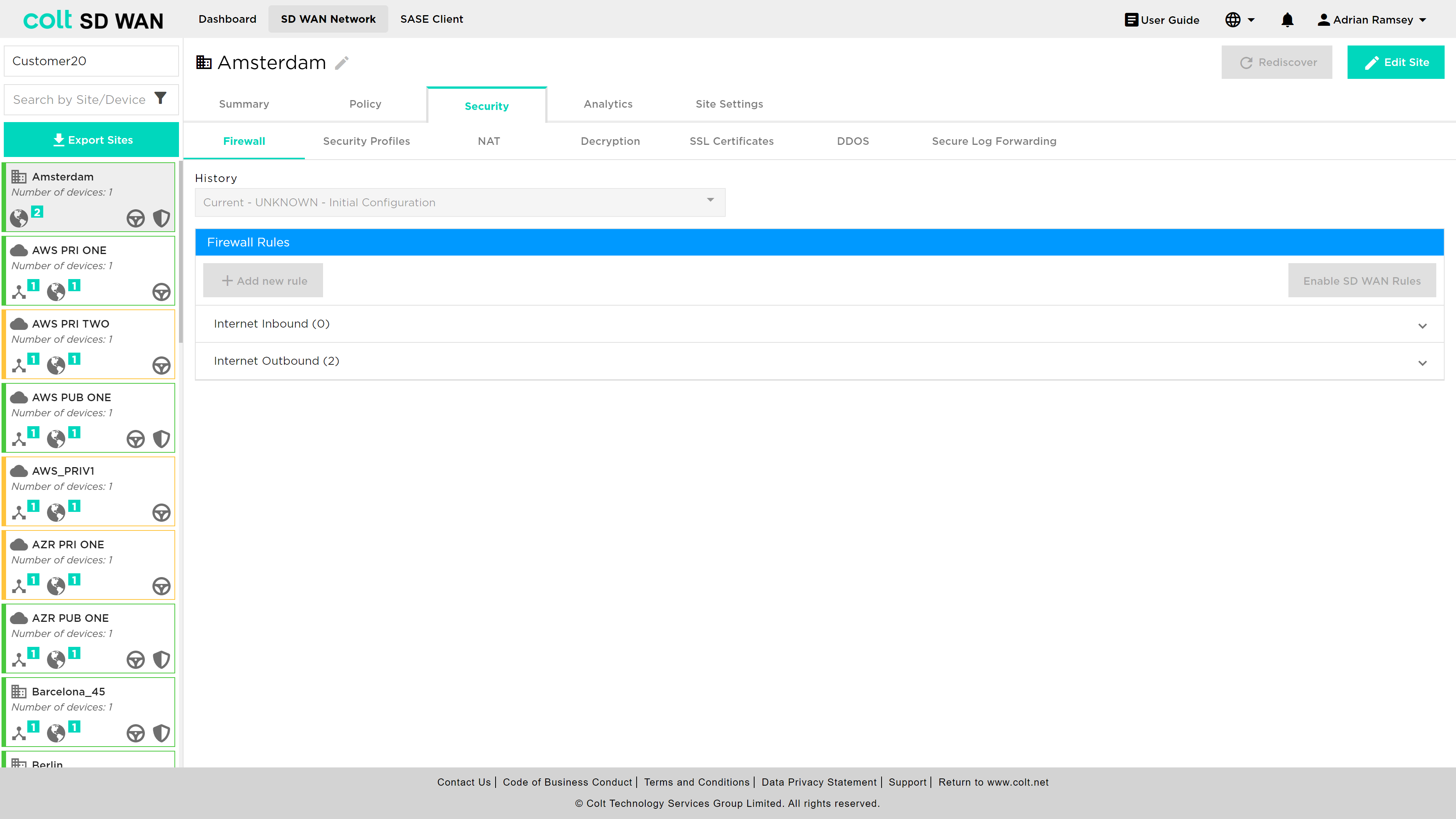Open the language globe selector

[x=1239, y=20]
